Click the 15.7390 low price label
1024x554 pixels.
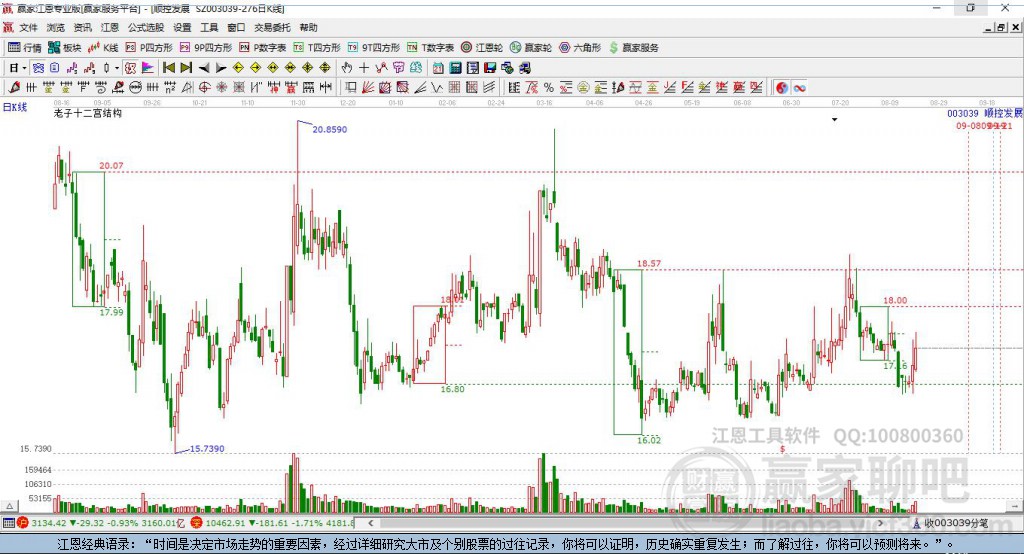[x=207, y=449]
